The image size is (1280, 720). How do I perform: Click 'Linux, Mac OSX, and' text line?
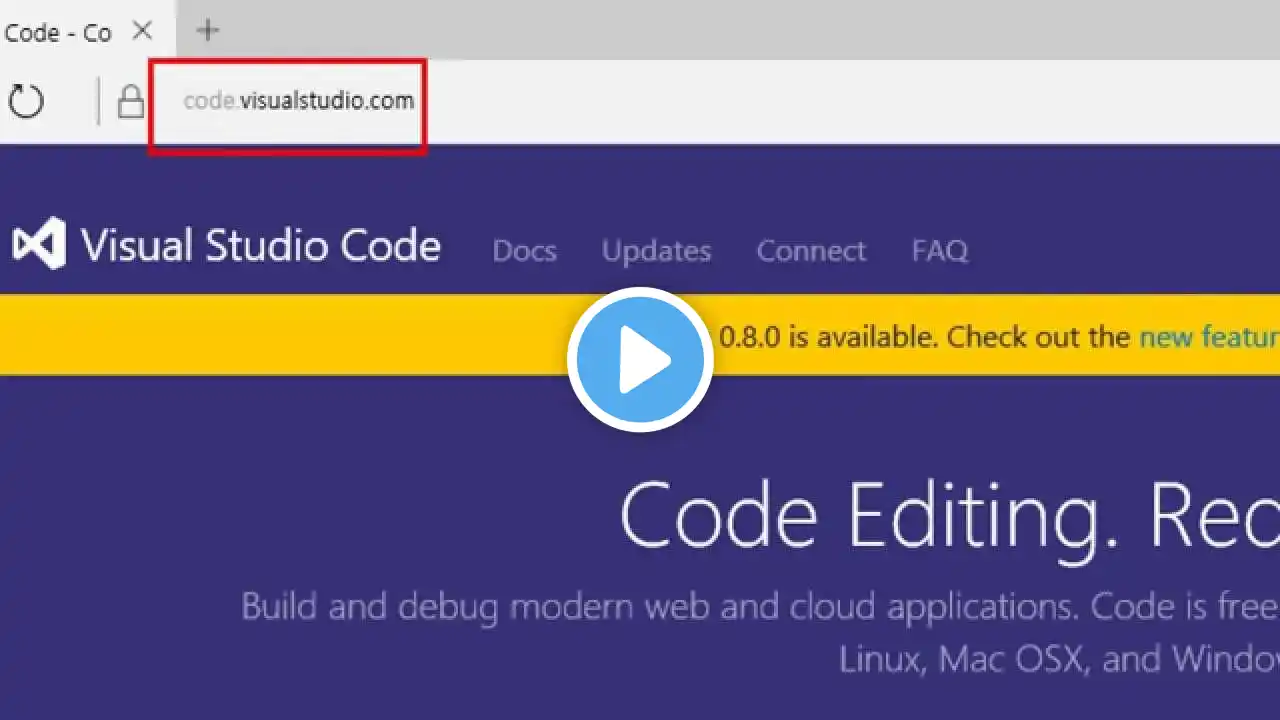(999, 659)
